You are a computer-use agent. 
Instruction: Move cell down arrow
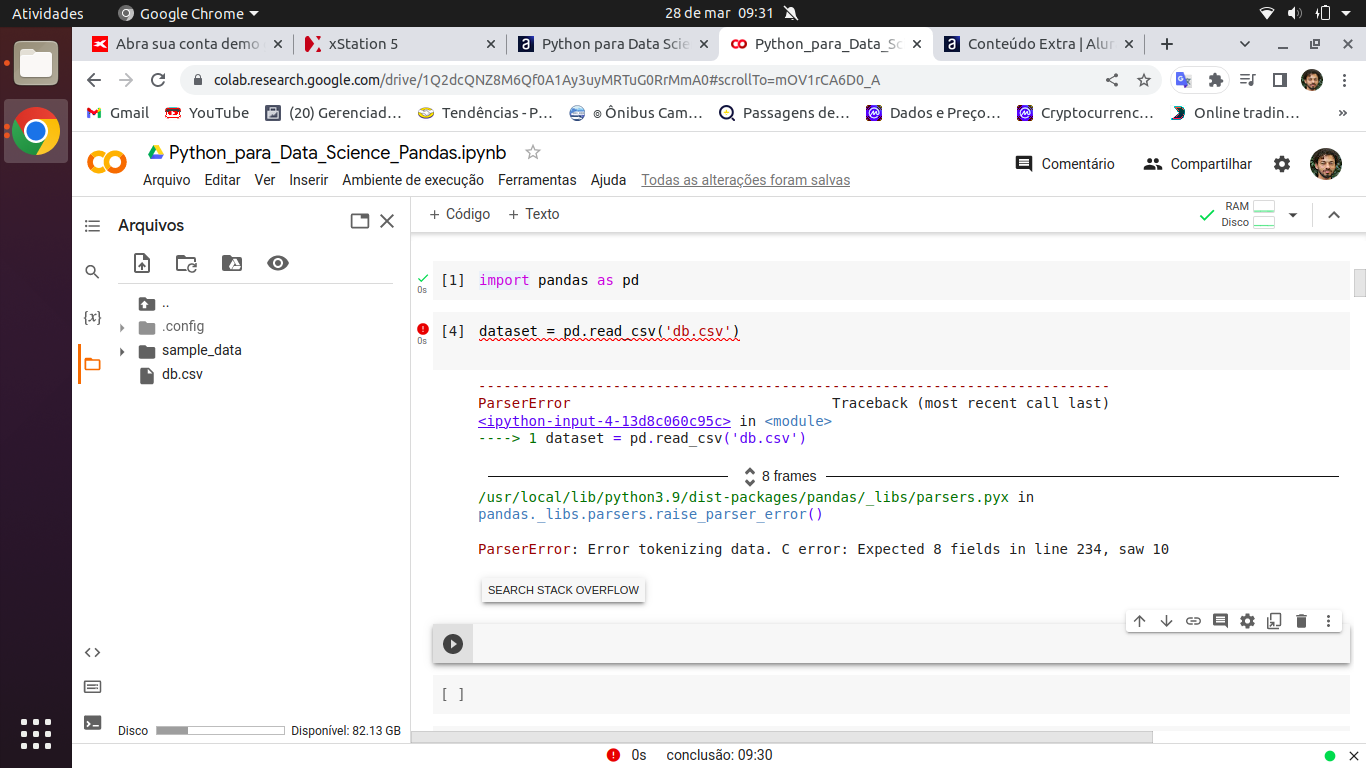tap(1166, 621)
